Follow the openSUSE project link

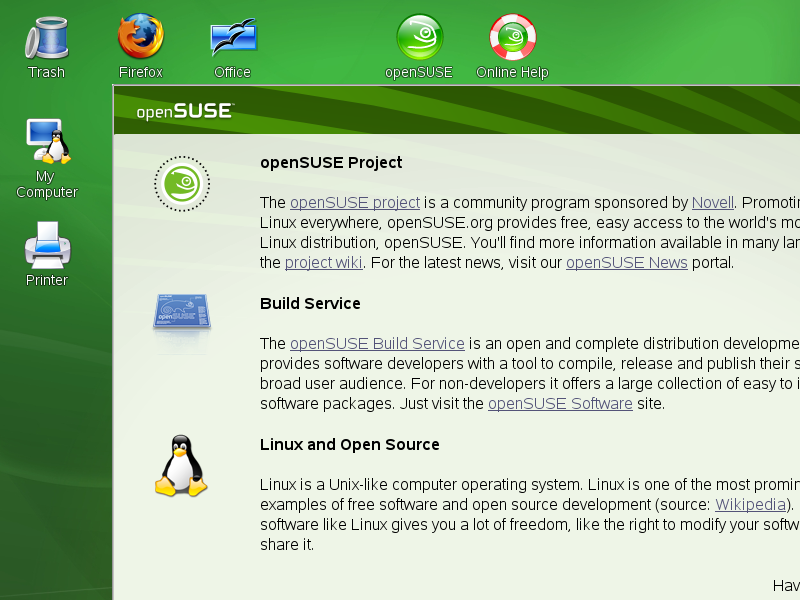(x=355, y=203)
